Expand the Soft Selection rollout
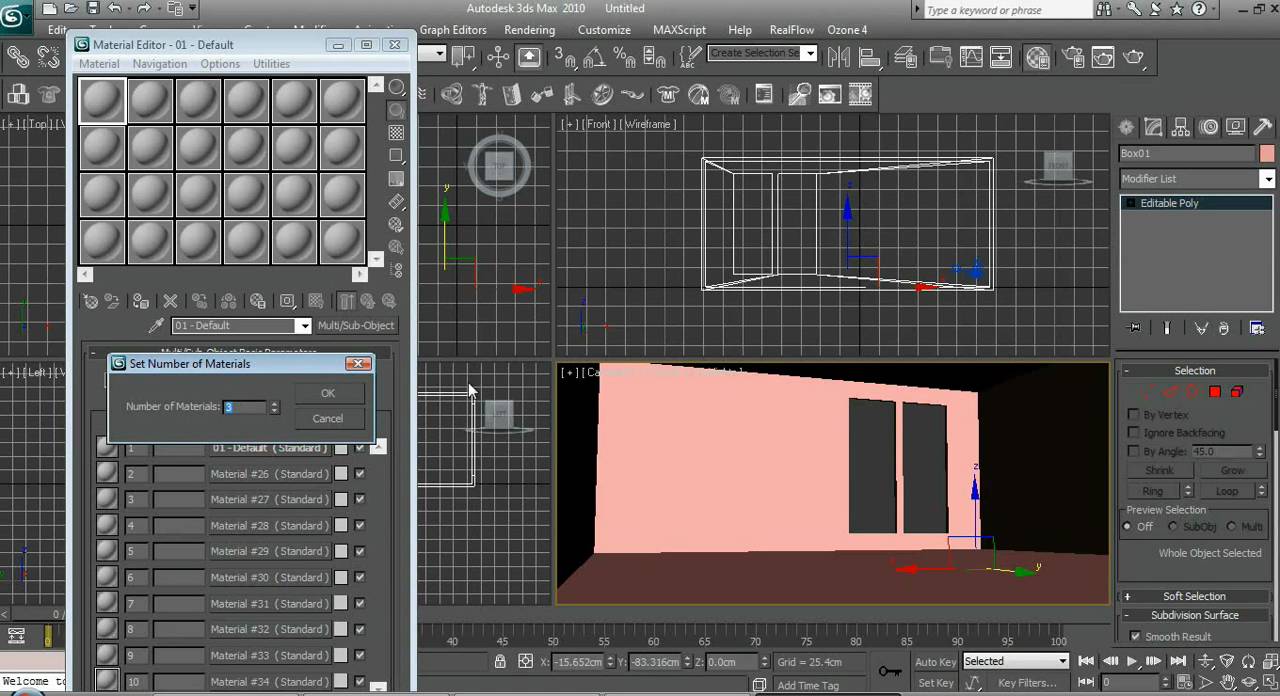The width and height of the screenshot is (1280, 696). (1195, 596)
